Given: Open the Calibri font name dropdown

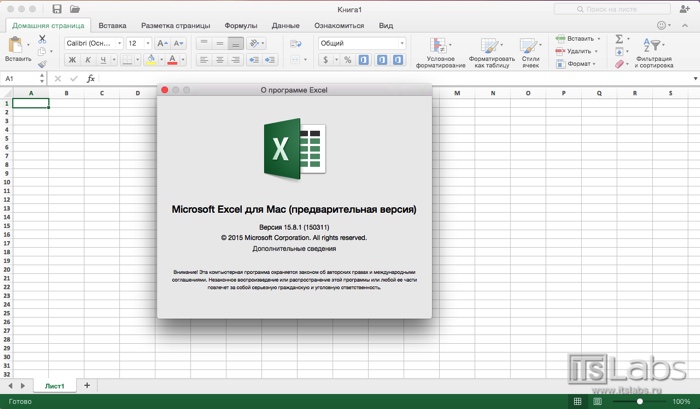Looking at the screenshot, I should click(x=120, y=43).
